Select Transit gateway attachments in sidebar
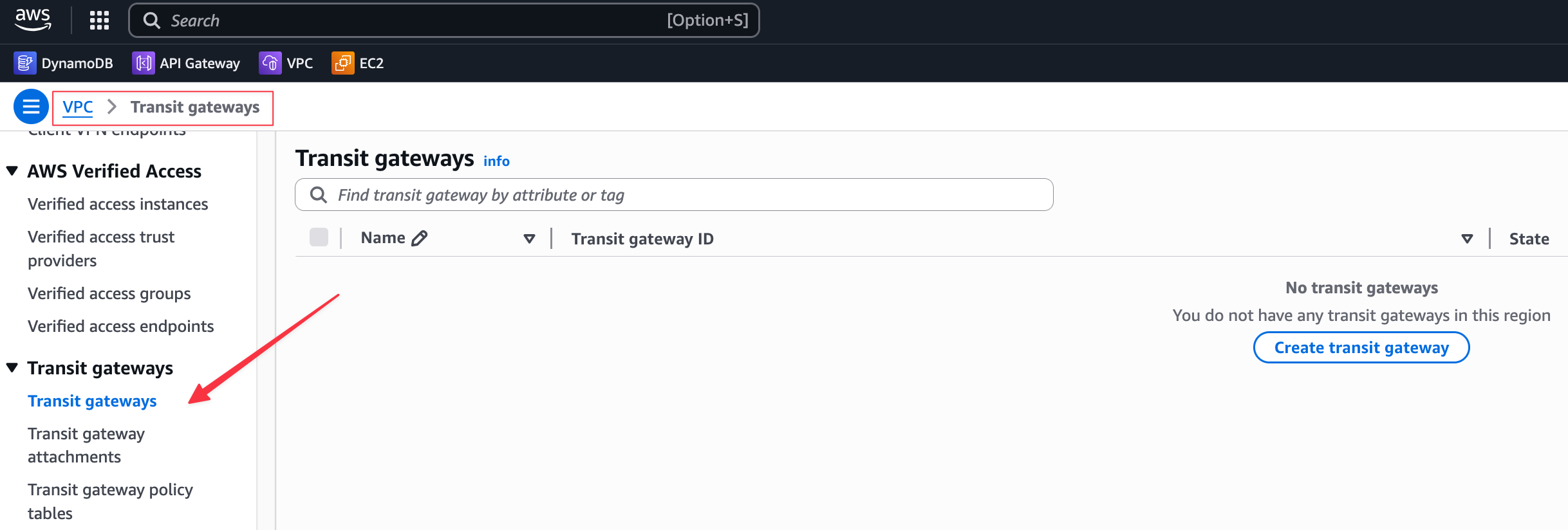This screenshot has height=530, width=1568. [x=86, y=444]
